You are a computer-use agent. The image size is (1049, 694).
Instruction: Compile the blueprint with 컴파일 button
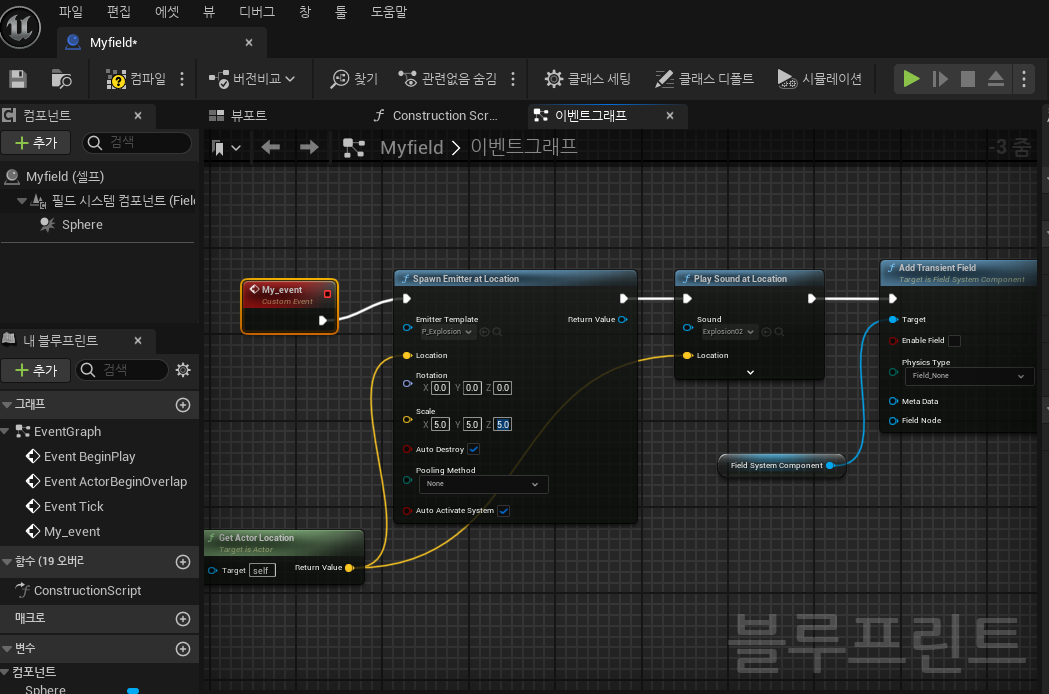pyautogui.click(x=136, y=79)
